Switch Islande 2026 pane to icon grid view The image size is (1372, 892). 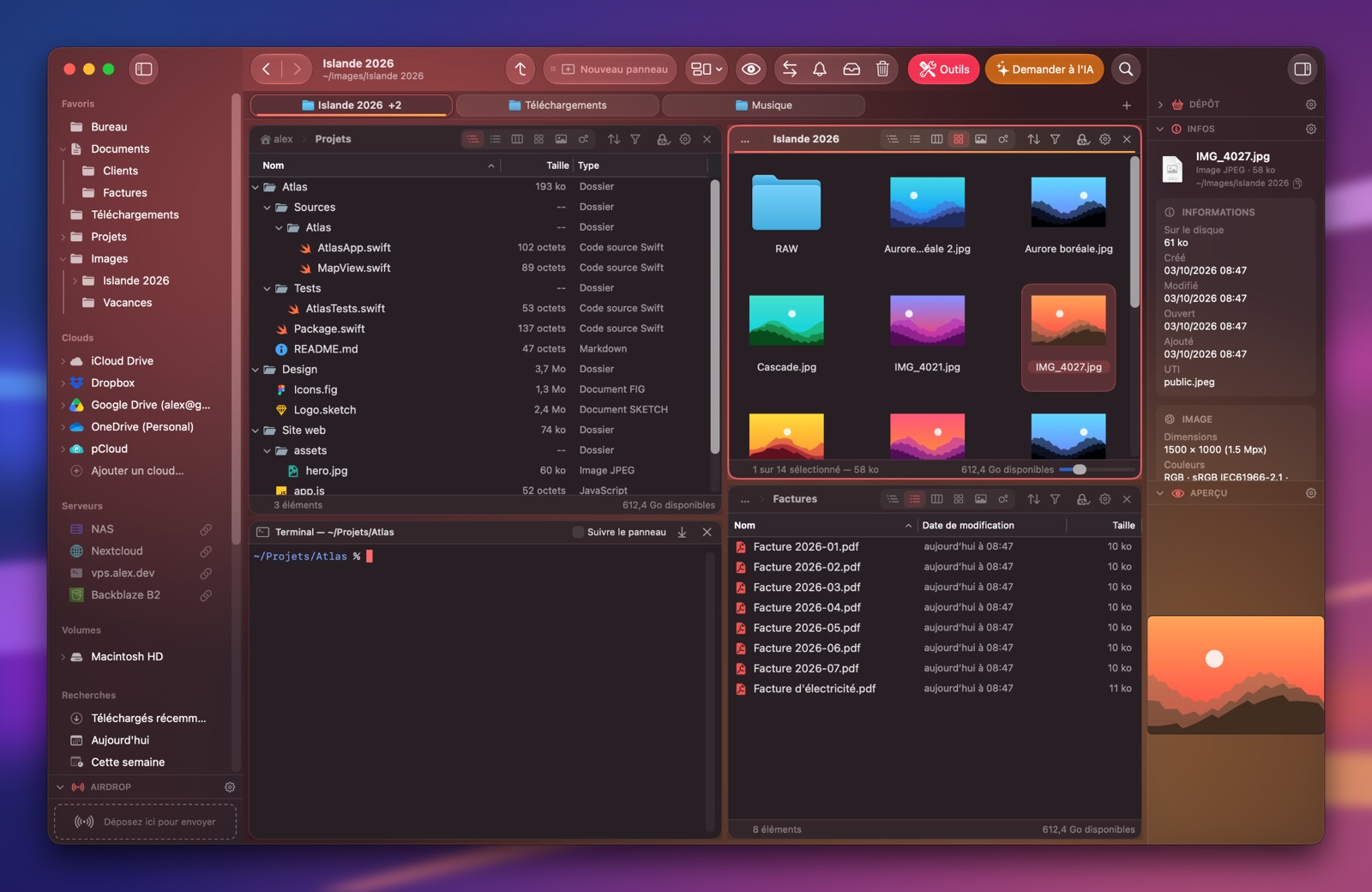959,139
